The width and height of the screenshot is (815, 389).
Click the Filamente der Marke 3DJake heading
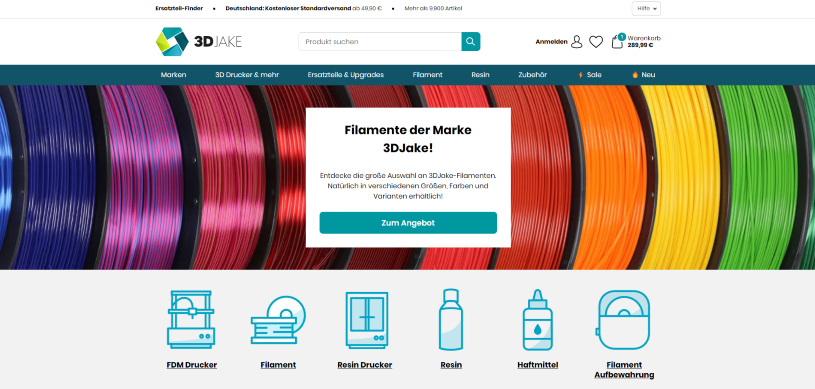click(408, 139)
